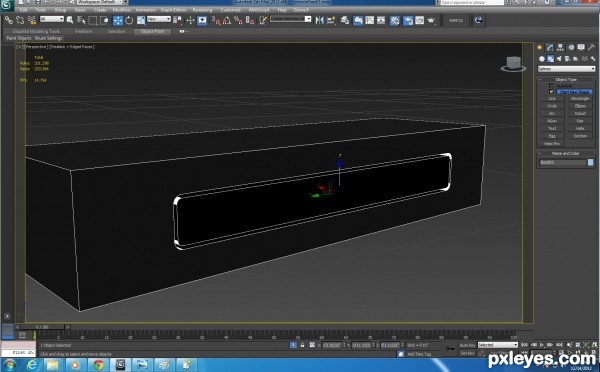Click the object color swatch

tap(590, 162)
